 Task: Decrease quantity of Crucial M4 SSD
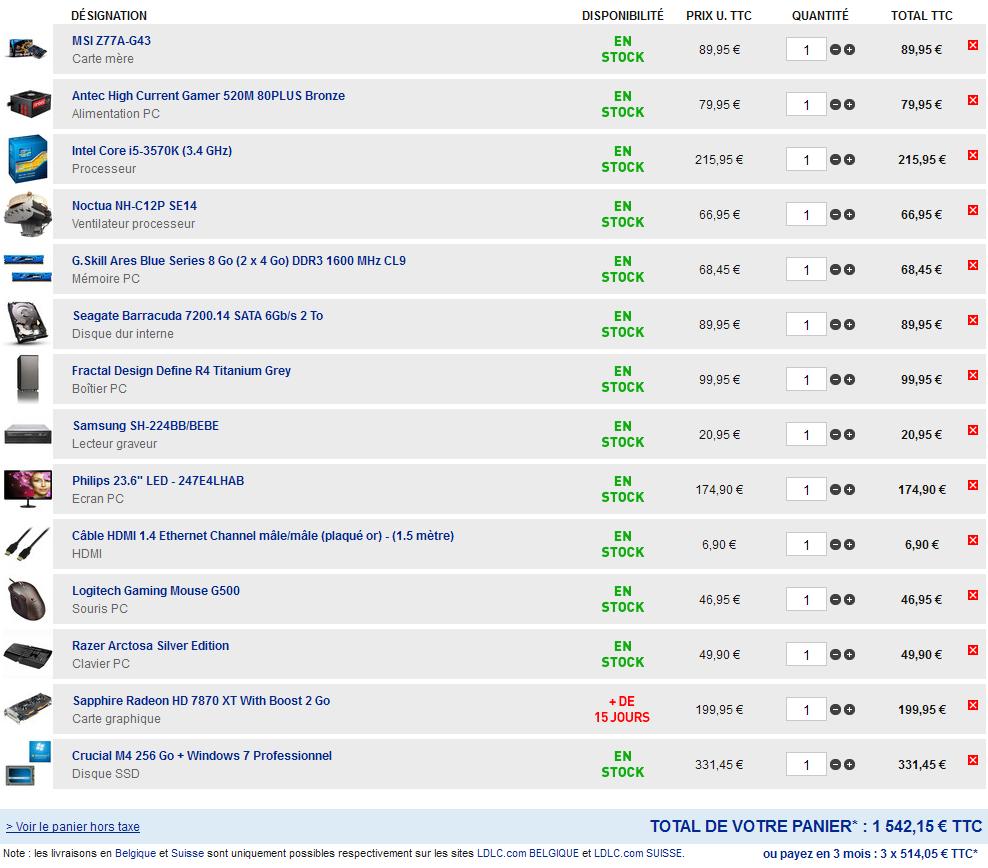pyautogui.click(x=836, y=764)
